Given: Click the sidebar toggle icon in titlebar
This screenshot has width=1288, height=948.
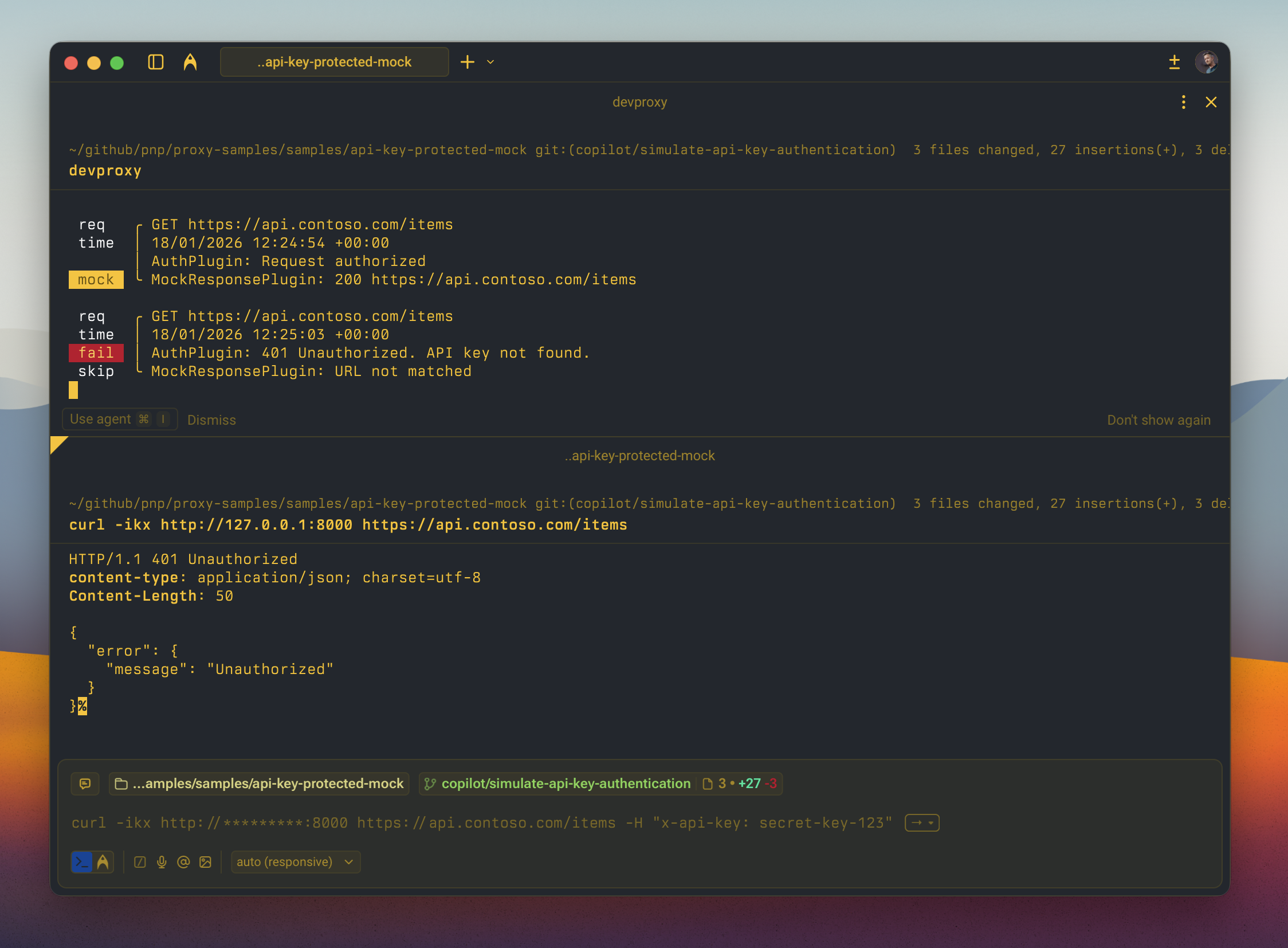Looking at the screenshot, I should pos(155,62).
